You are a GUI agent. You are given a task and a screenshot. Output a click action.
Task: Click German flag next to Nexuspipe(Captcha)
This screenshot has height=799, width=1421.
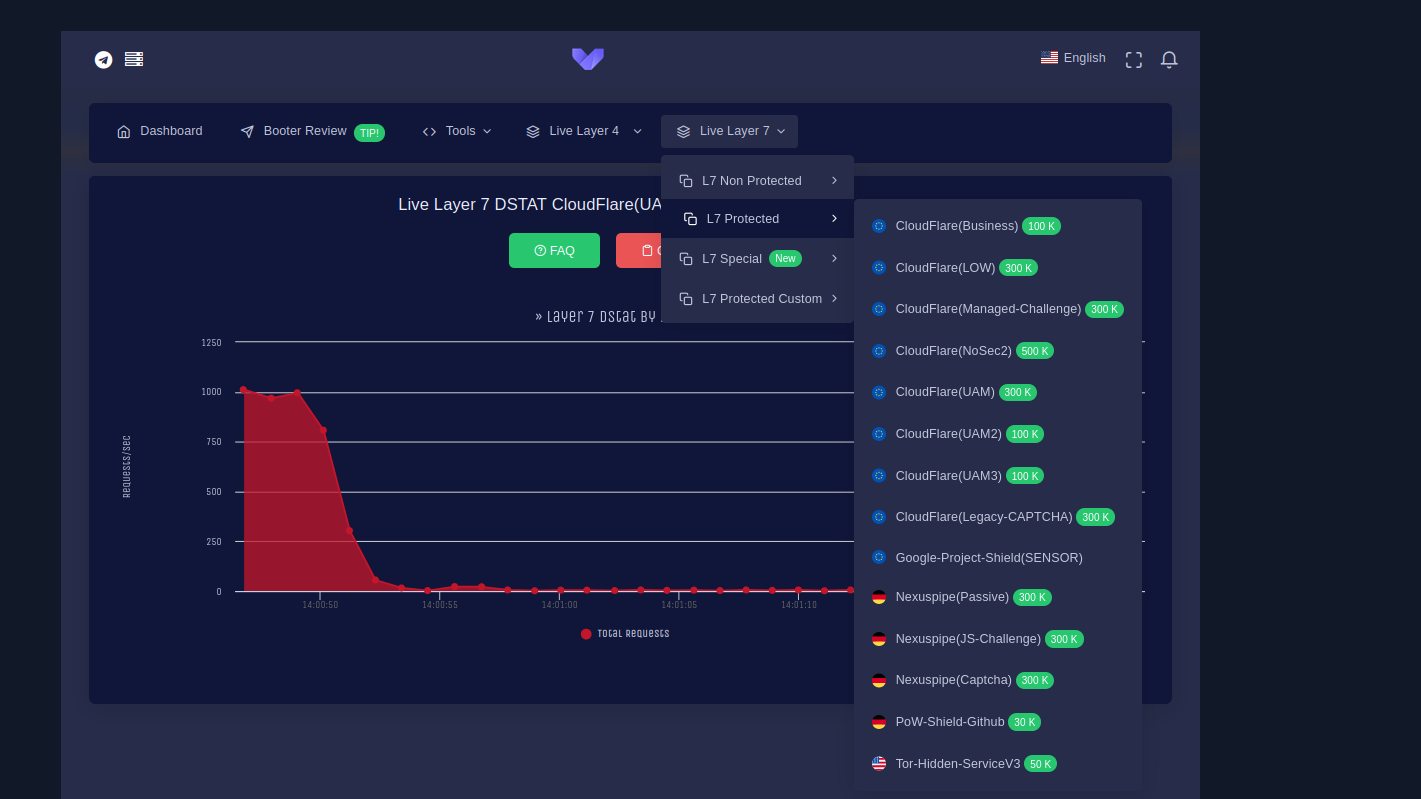pos(879,680)
